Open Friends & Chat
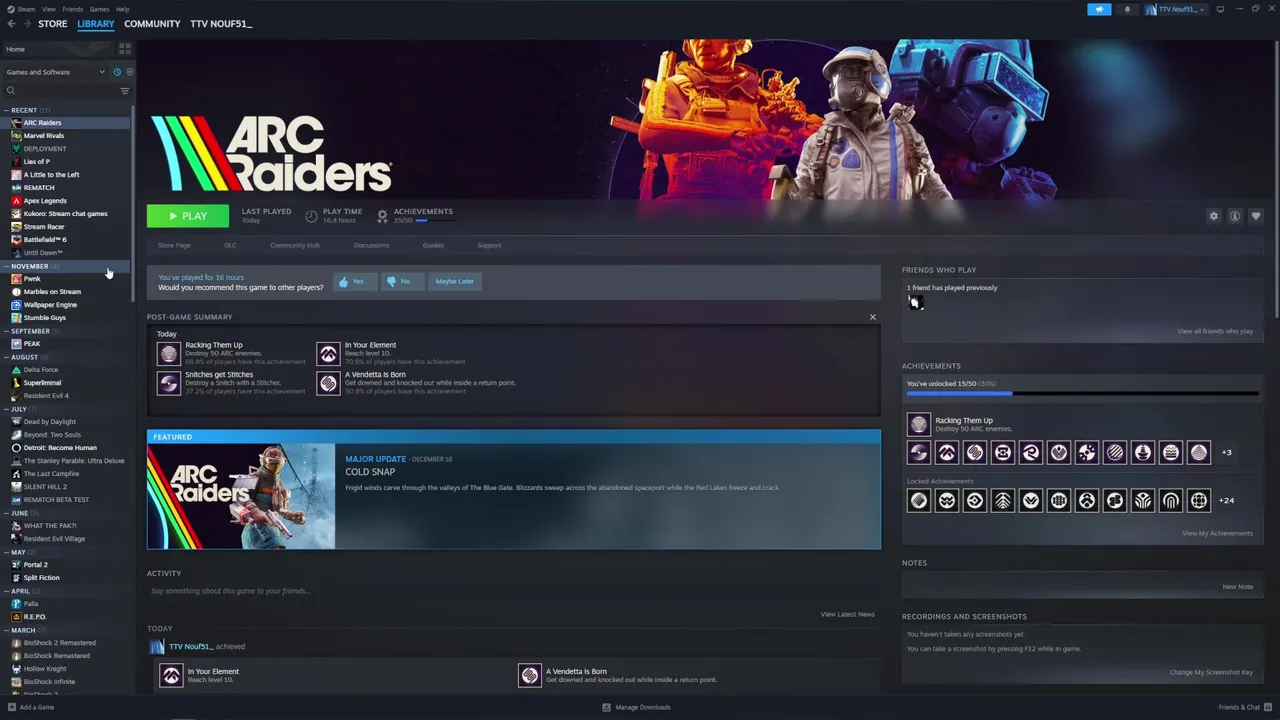This screenshot has width=1280, height=720. click(1244, 707)
